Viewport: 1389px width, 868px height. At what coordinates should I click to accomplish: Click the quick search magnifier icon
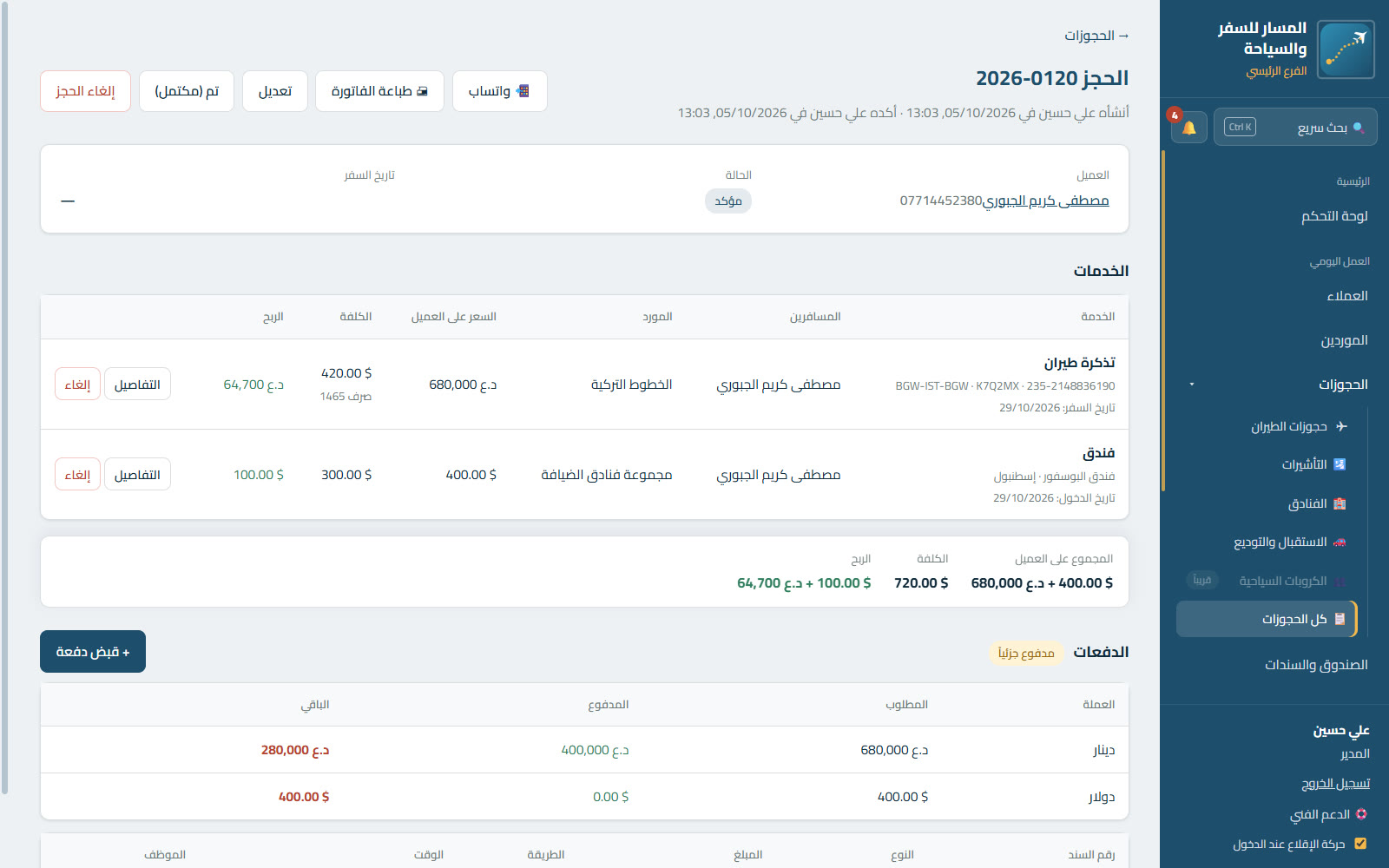coord(1359,128)
